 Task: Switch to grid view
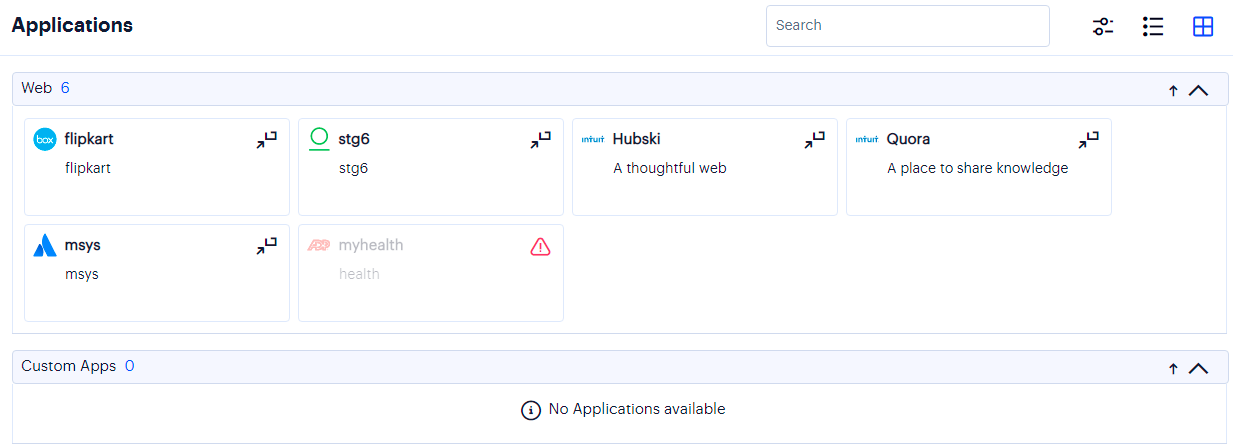point(1203,27)
